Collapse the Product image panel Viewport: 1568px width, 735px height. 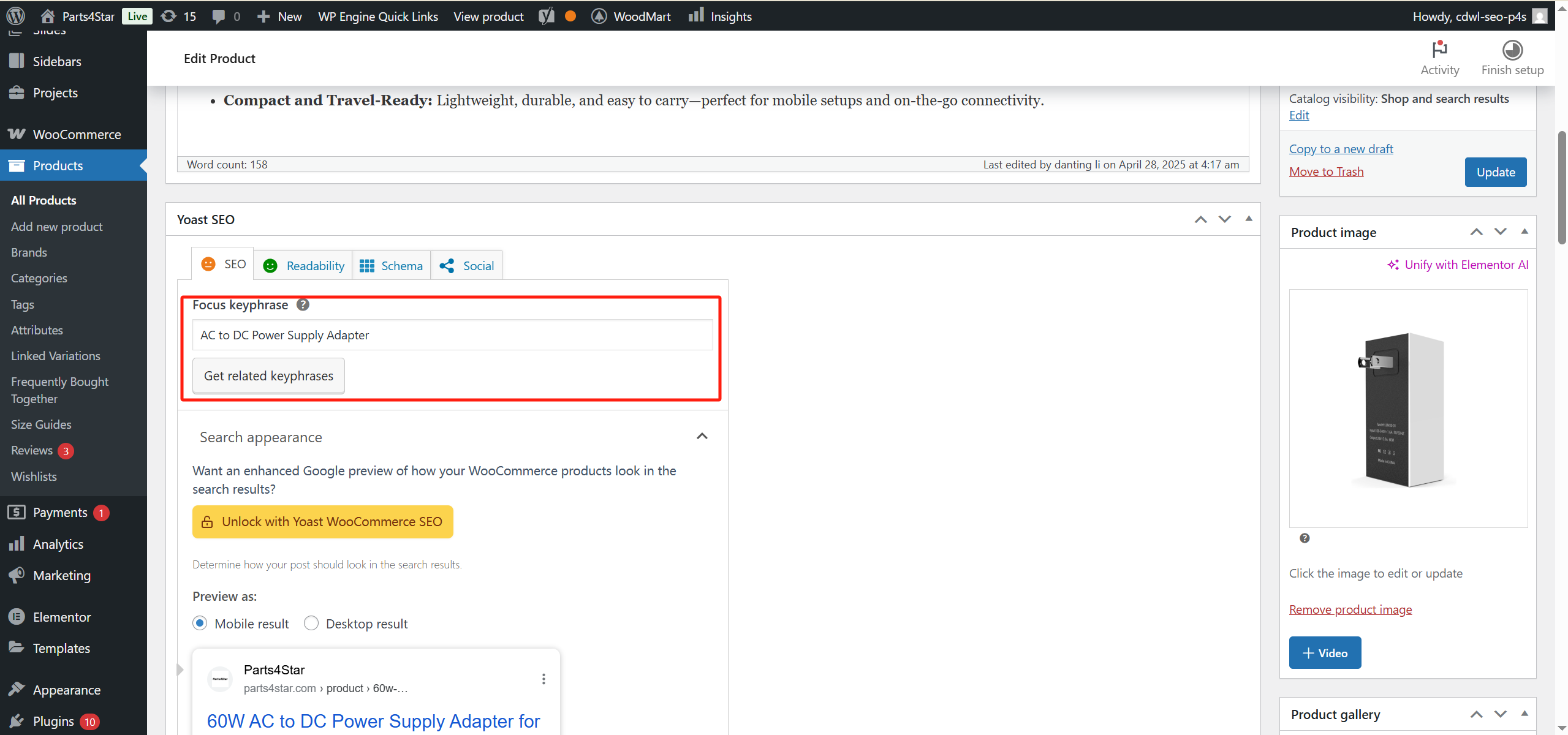coord(1524,232)
